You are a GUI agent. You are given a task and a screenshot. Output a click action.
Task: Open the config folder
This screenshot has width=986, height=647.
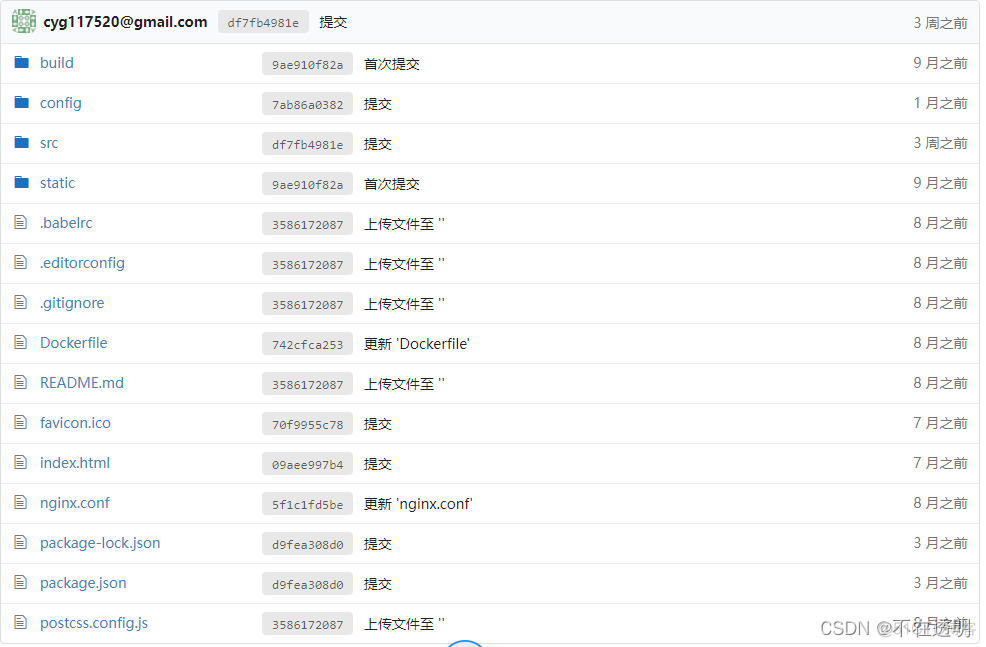(60, 103)
